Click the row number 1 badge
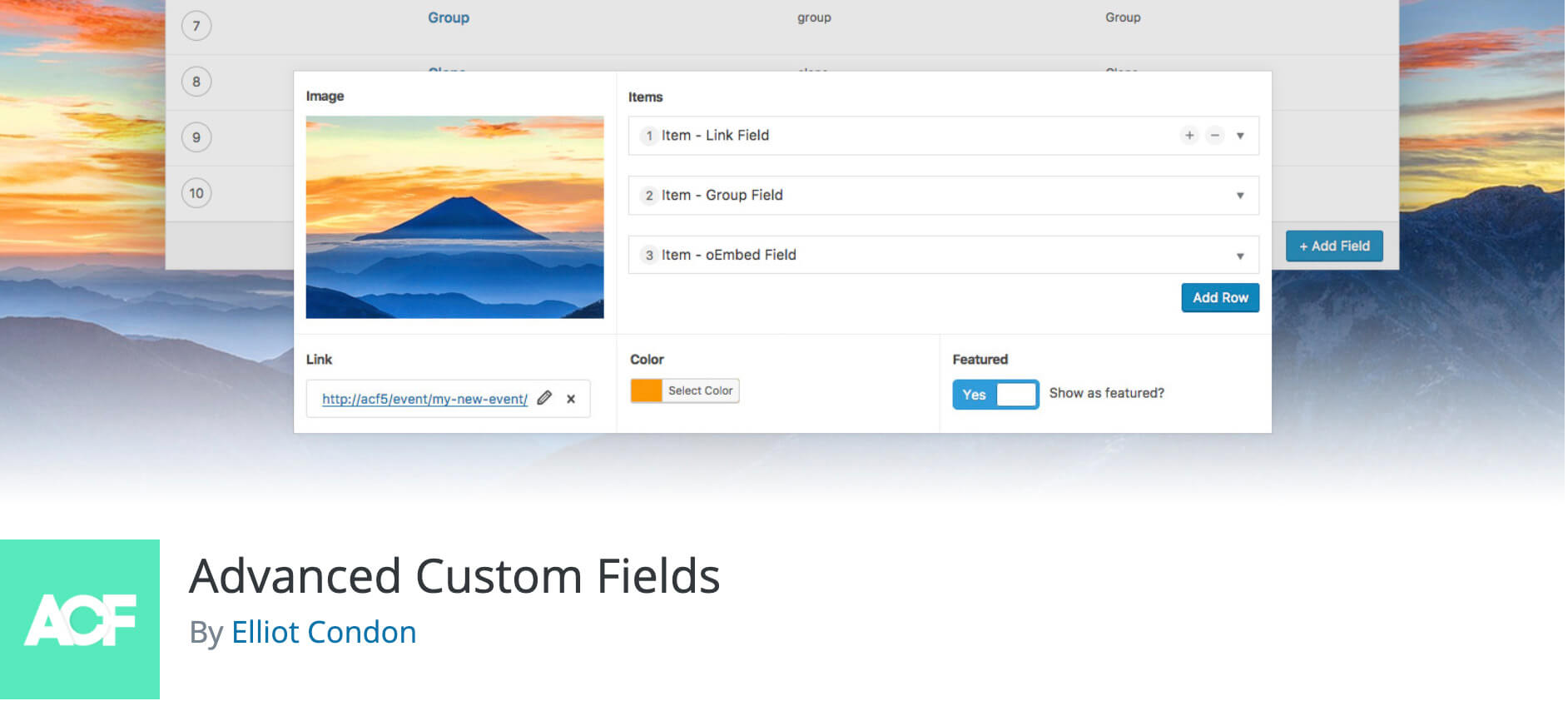 click(649, 136)
